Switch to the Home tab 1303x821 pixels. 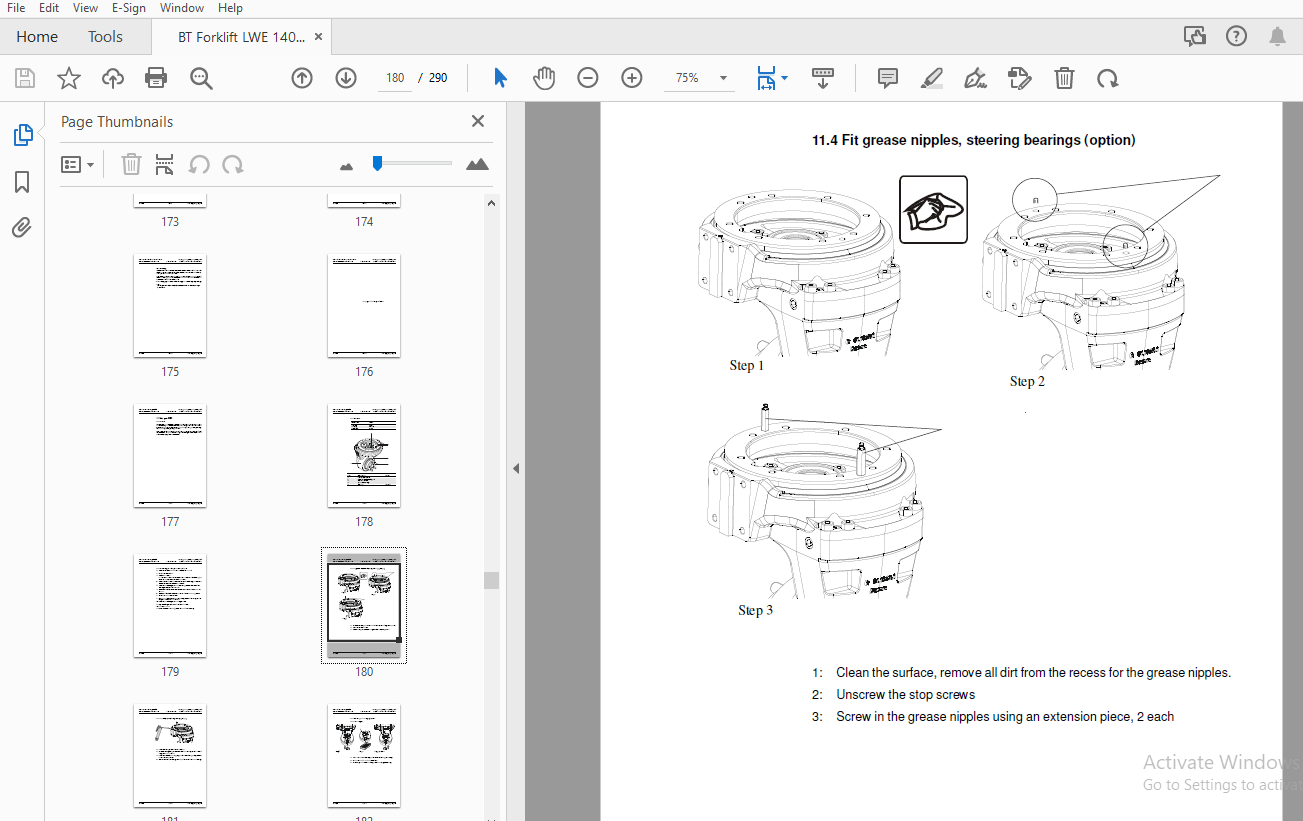[37, 37]
